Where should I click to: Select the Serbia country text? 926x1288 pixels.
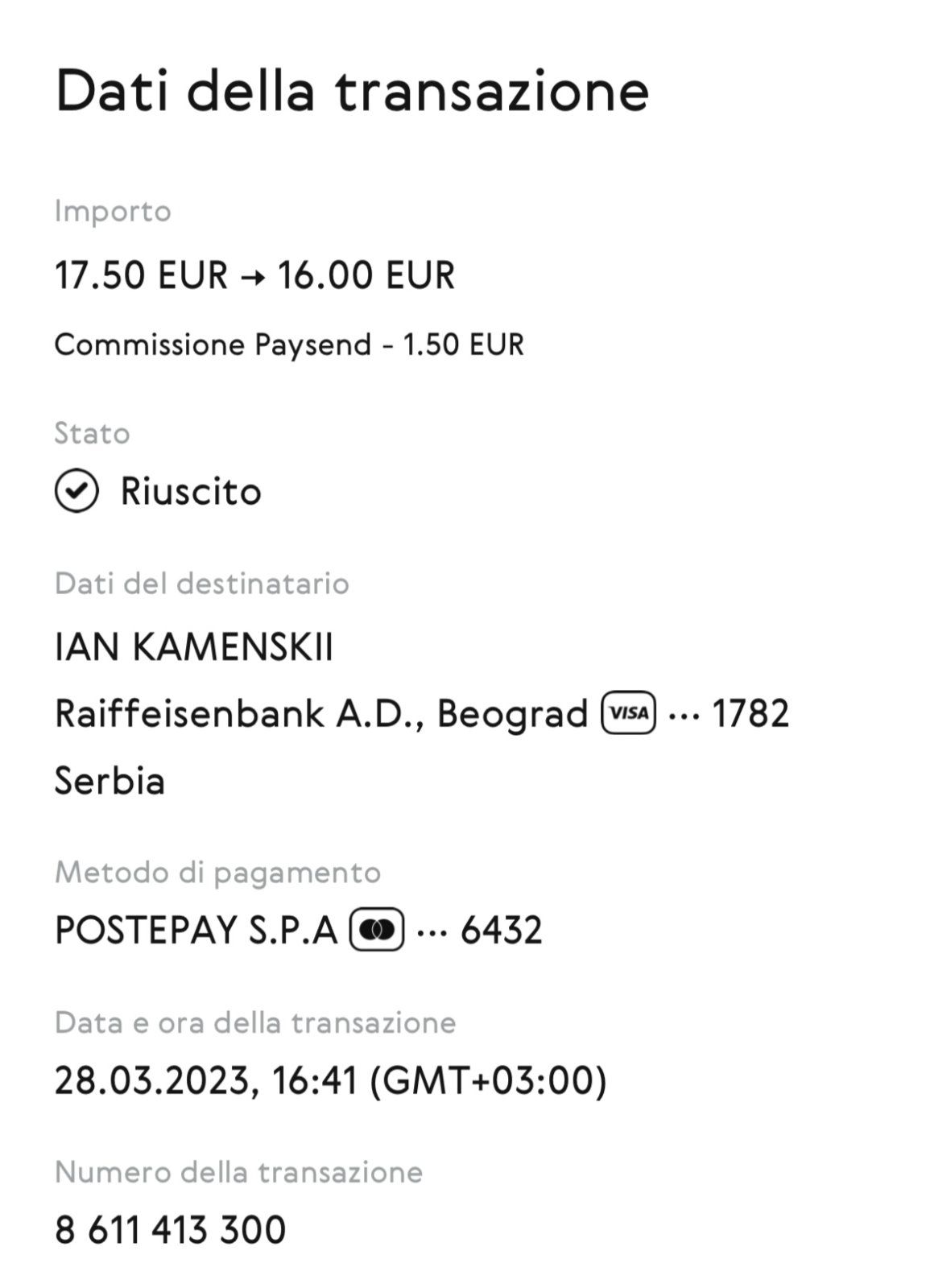pos(110,781)
